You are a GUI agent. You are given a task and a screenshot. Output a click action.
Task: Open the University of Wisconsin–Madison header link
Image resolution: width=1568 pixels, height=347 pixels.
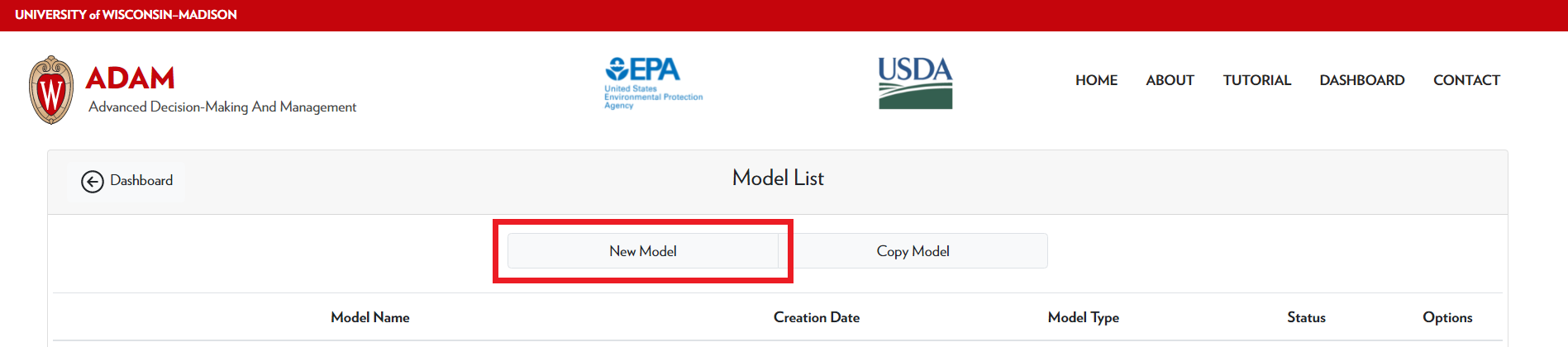[x=126, y=15]
